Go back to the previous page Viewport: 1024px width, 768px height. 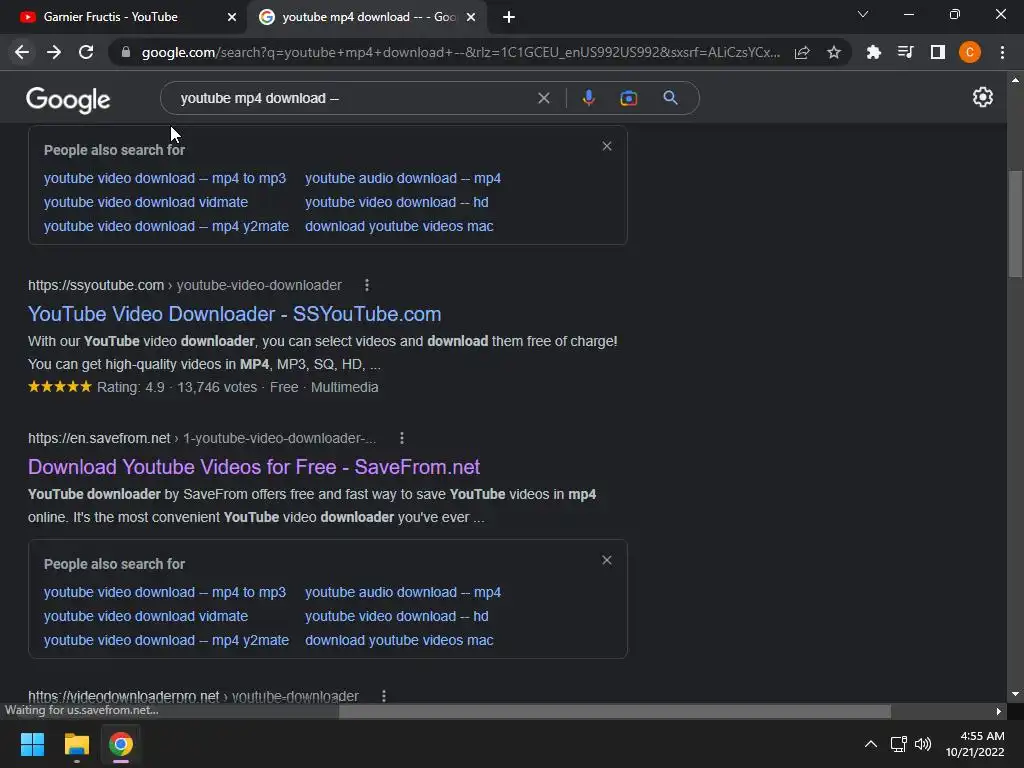coord(22,52)
